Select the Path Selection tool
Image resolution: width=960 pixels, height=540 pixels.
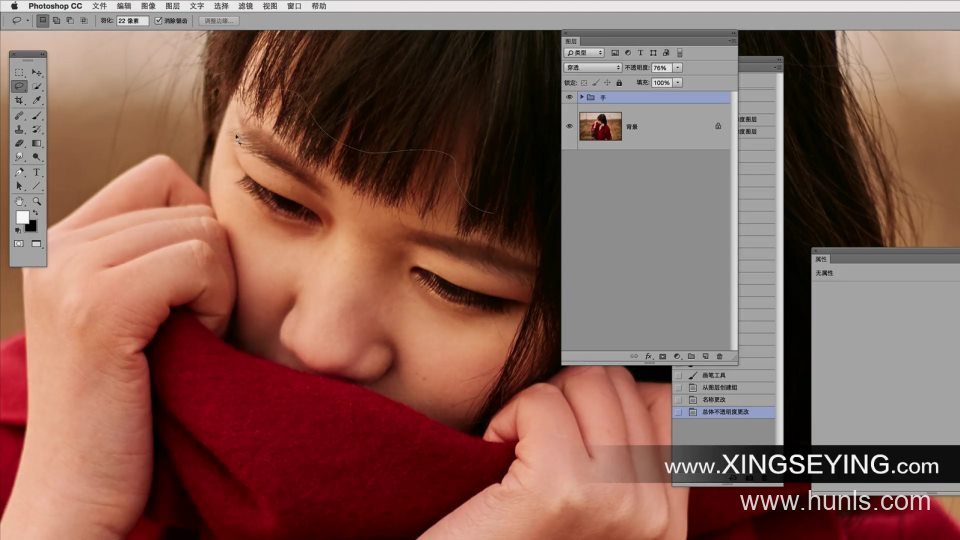(20, 186)
